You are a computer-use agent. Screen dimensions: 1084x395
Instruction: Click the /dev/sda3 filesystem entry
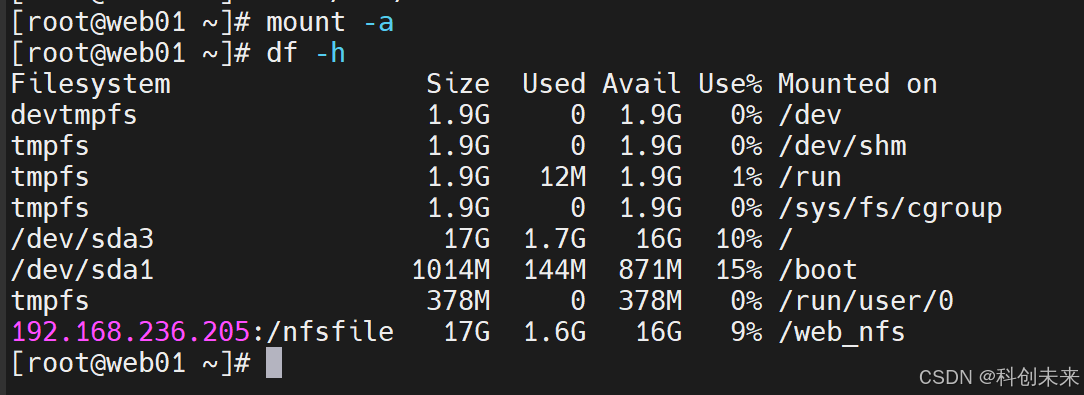pyautogui.click(x=82, y=239)
